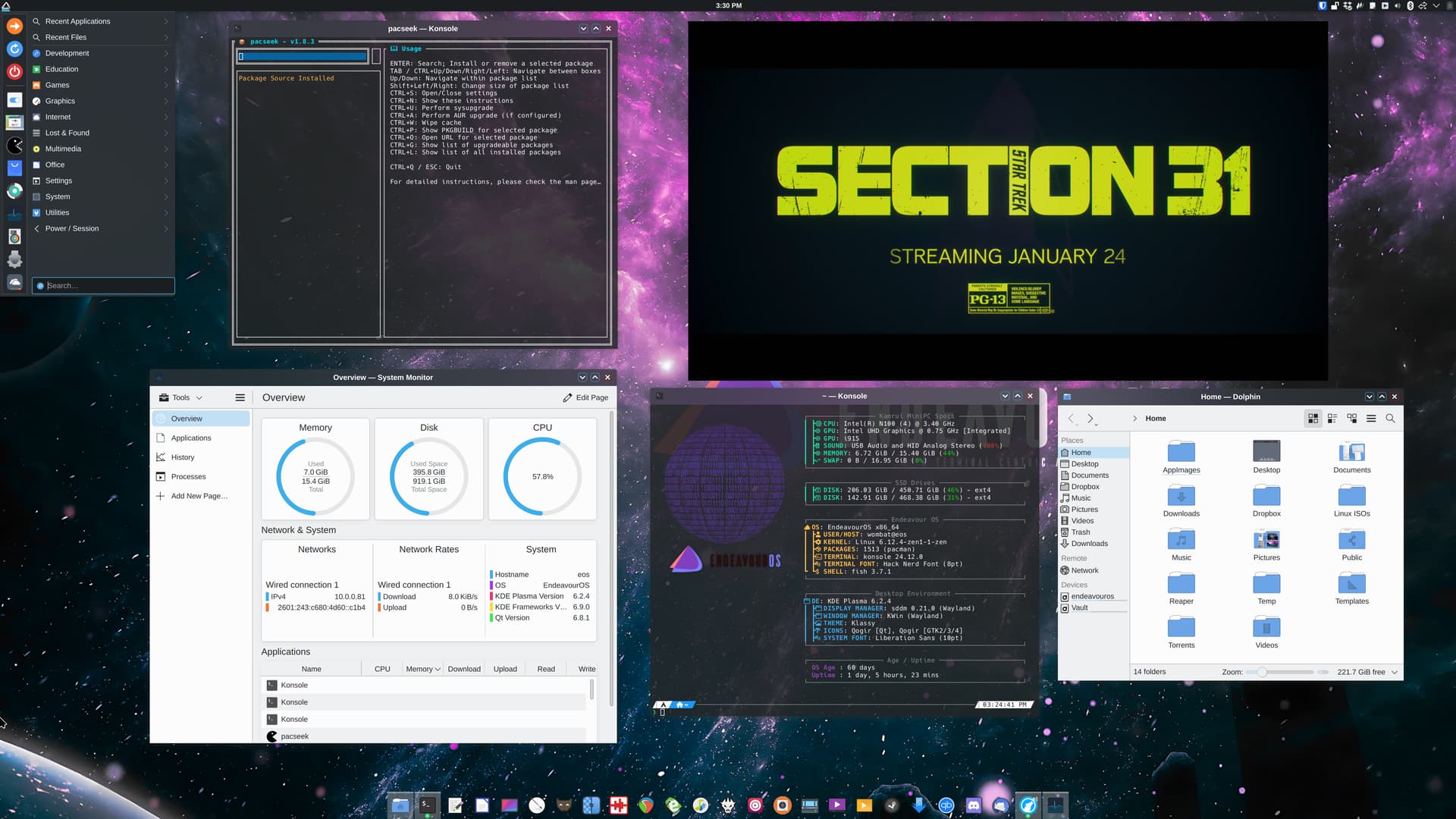Image resolution: width=1456 pixels, height=819 pixels.
Task: Open the volume tray icon
Action: click(1398, 5)
